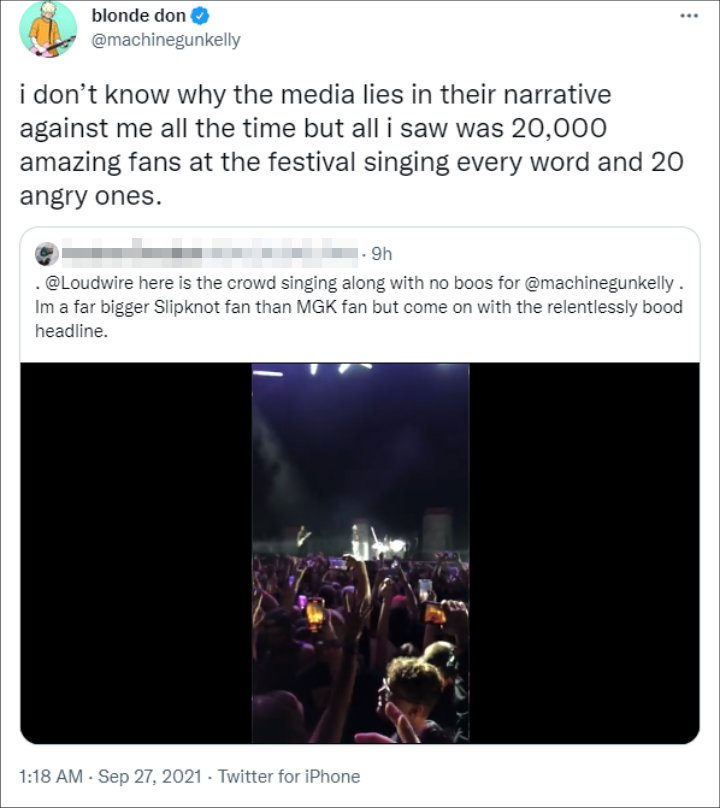Click the right black area of video player
Image resolution: width=720 pixels, height=808 pixels.
click(x=584, y=554)
